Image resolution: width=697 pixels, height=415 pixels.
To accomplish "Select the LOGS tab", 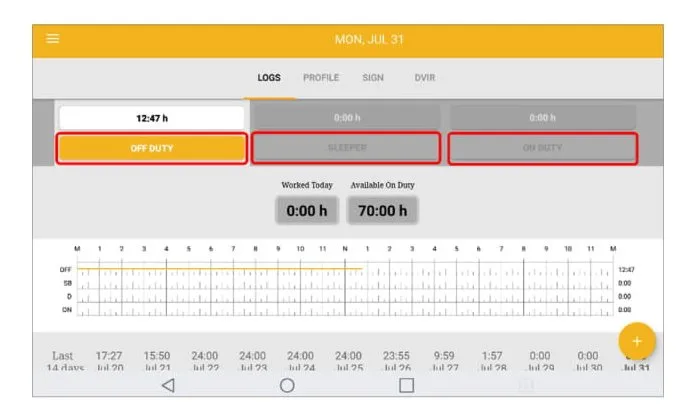I will point(269,78).
